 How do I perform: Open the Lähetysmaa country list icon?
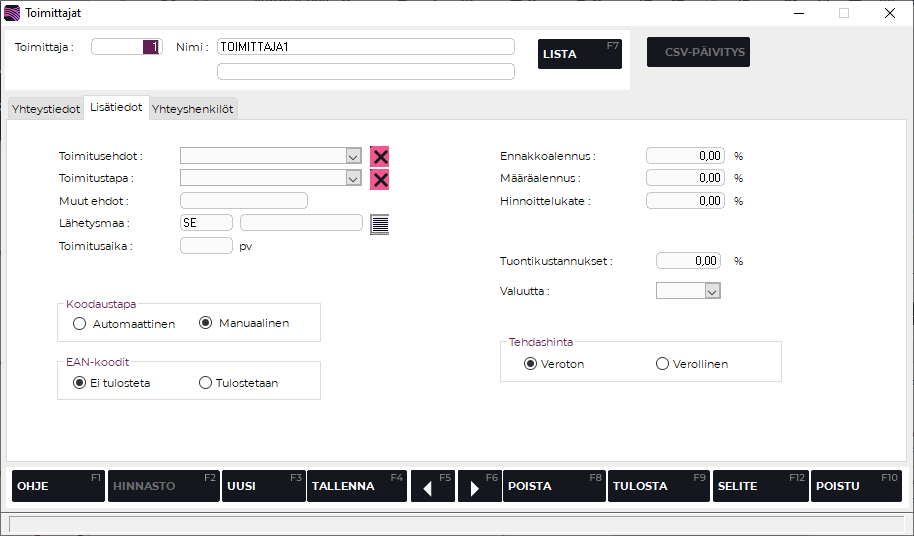(379, 224)
